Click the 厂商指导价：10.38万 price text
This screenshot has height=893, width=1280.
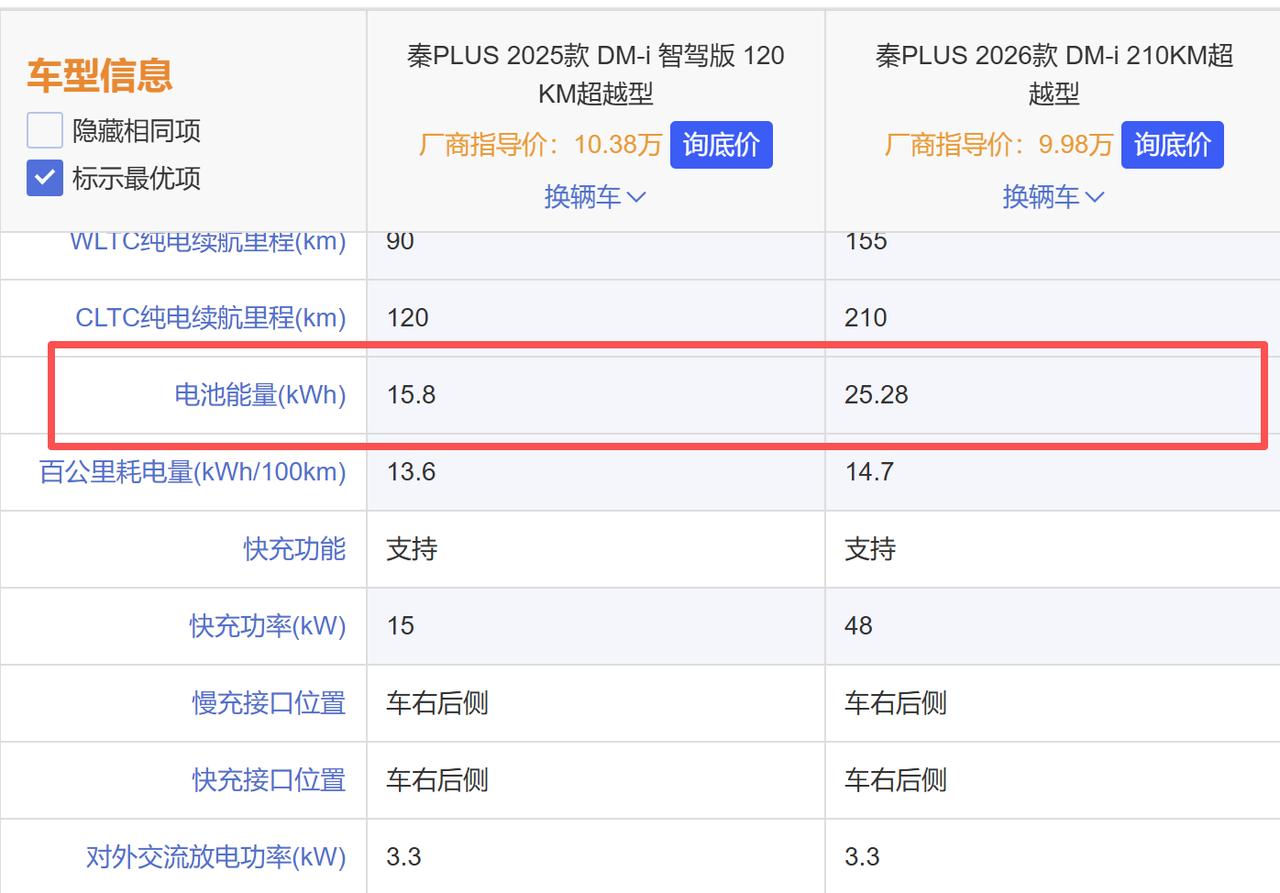pyautogui.click(x=540, y=145)
